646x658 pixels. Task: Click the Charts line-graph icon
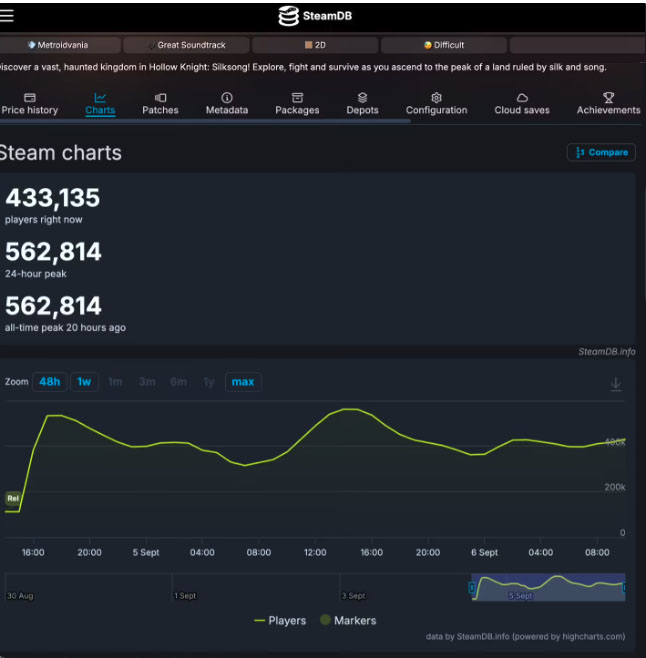[x=100, y=98]
